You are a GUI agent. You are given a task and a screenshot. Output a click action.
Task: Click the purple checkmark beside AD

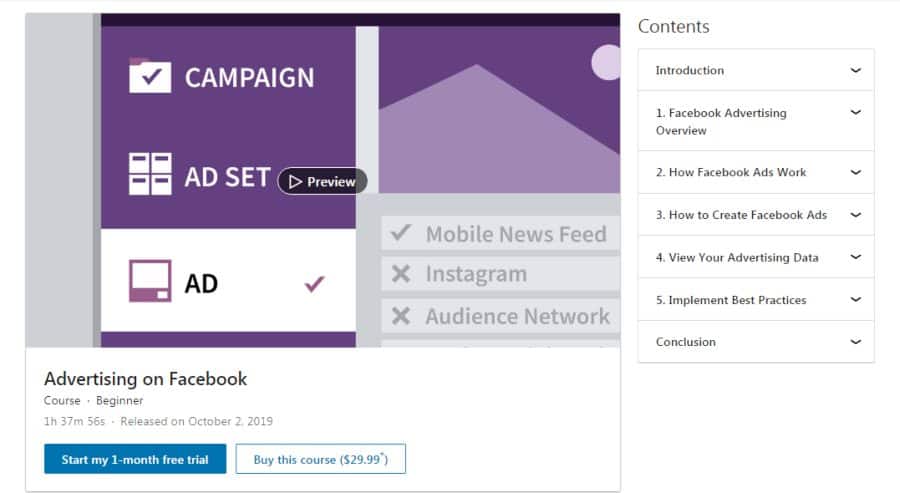point(315,283)
